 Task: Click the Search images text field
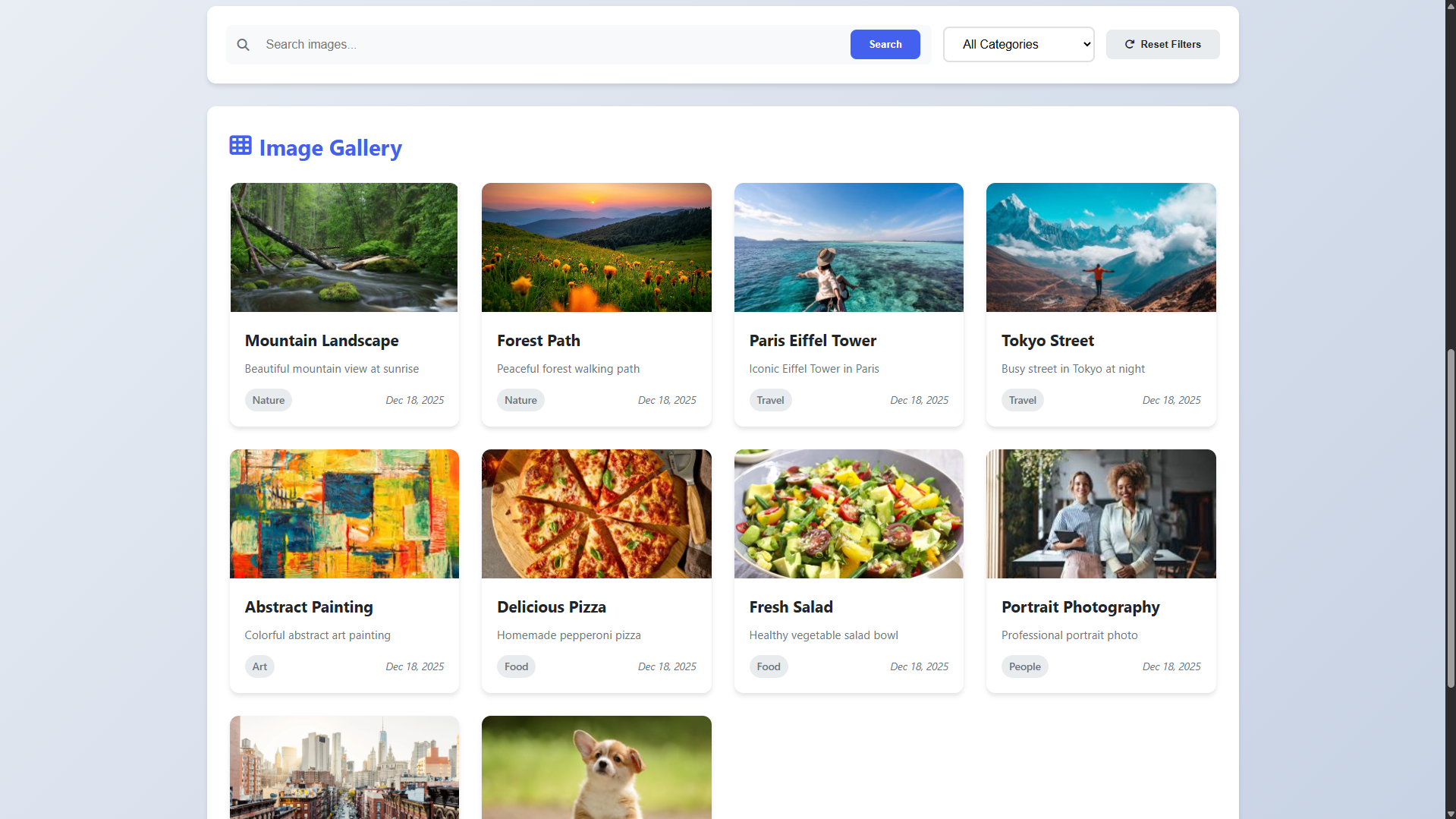coord(554,45)
